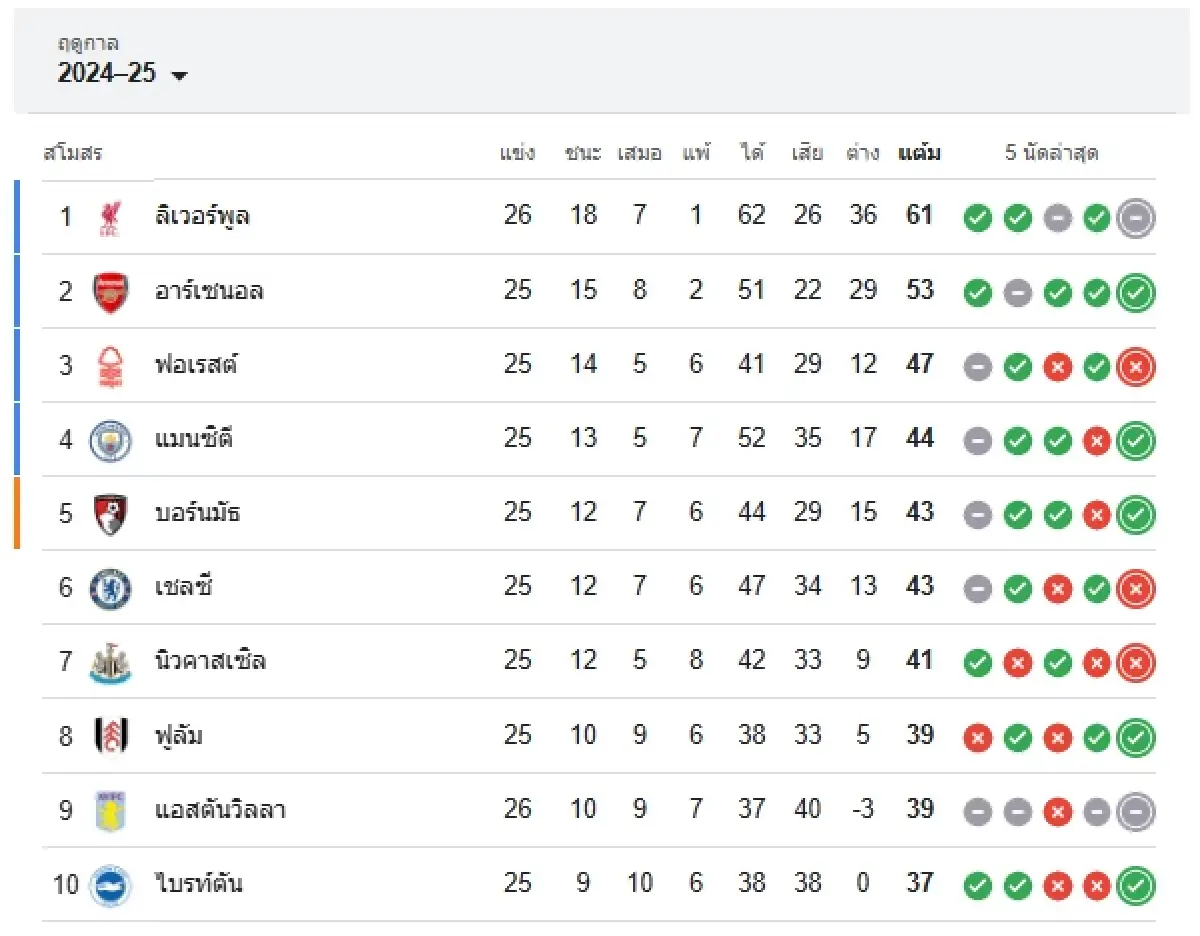Click the สโมสร club column header
1200x936 pixels.
pyautogui.click(x=73, y=154)
